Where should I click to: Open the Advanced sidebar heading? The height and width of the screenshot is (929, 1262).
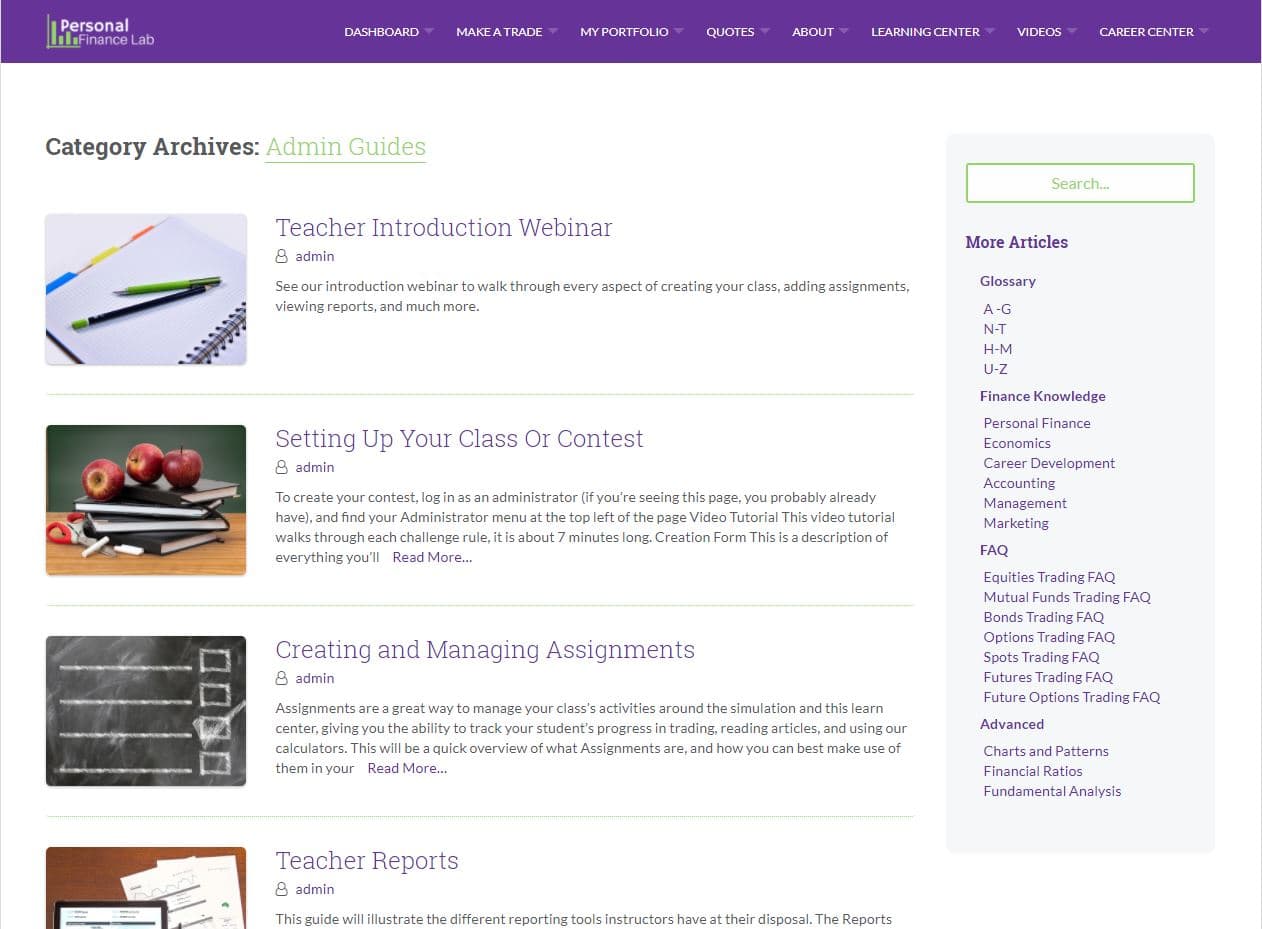[x=1012, y=725]
